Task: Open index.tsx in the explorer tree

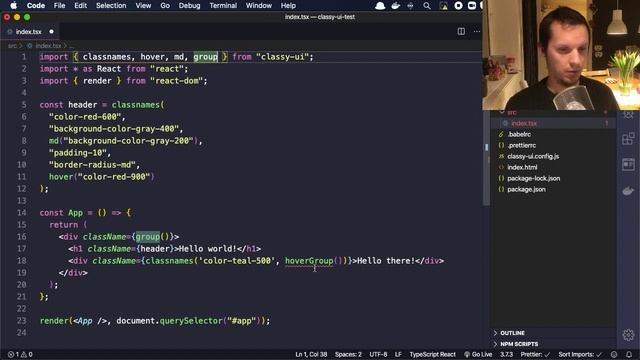Action: pos(524,123)
